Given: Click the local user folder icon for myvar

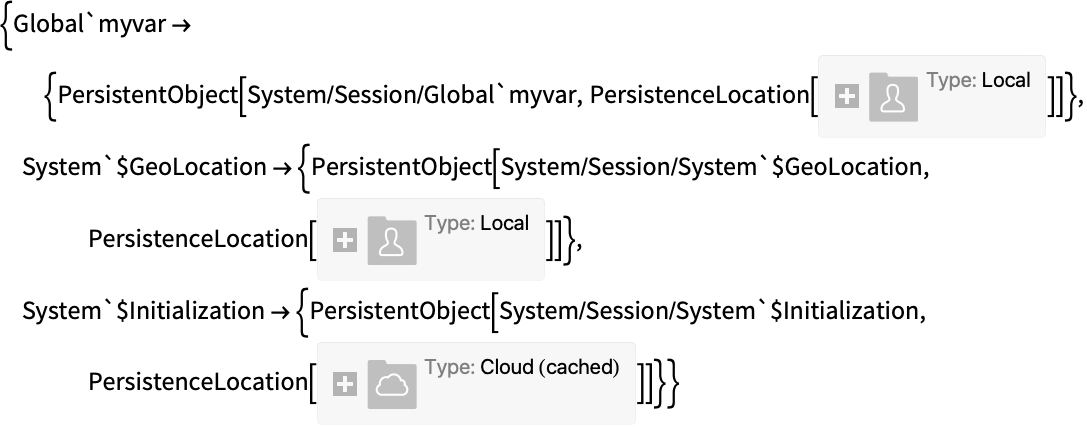Looking at the screenshot, I should click(894, 97).
